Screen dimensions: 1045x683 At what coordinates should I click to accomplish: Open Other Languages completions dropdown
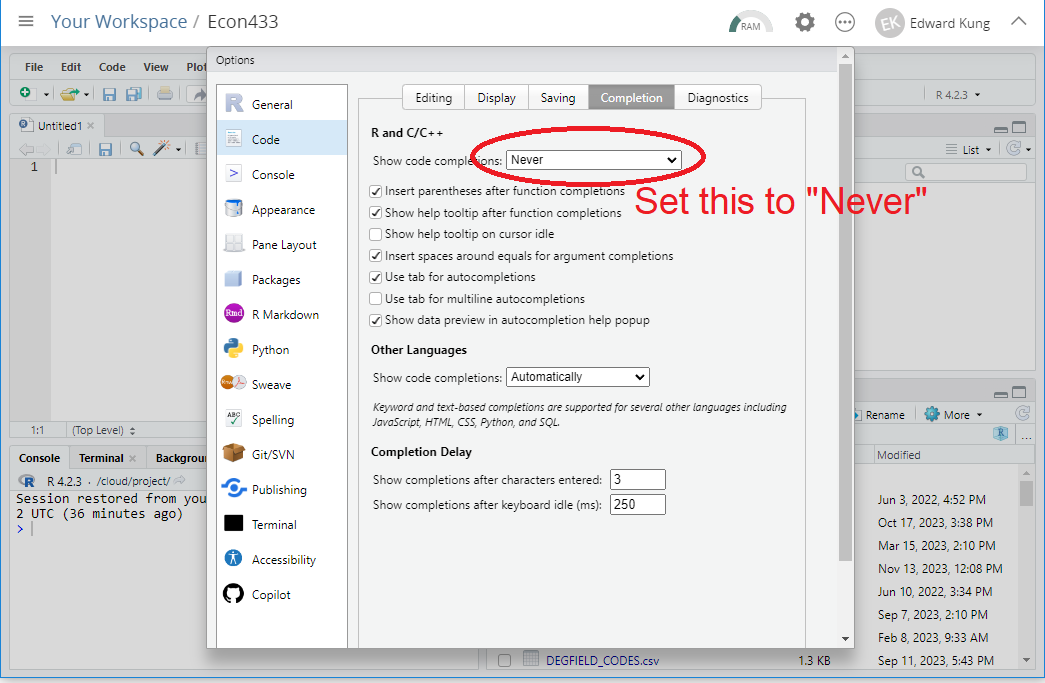click(578, 377)
